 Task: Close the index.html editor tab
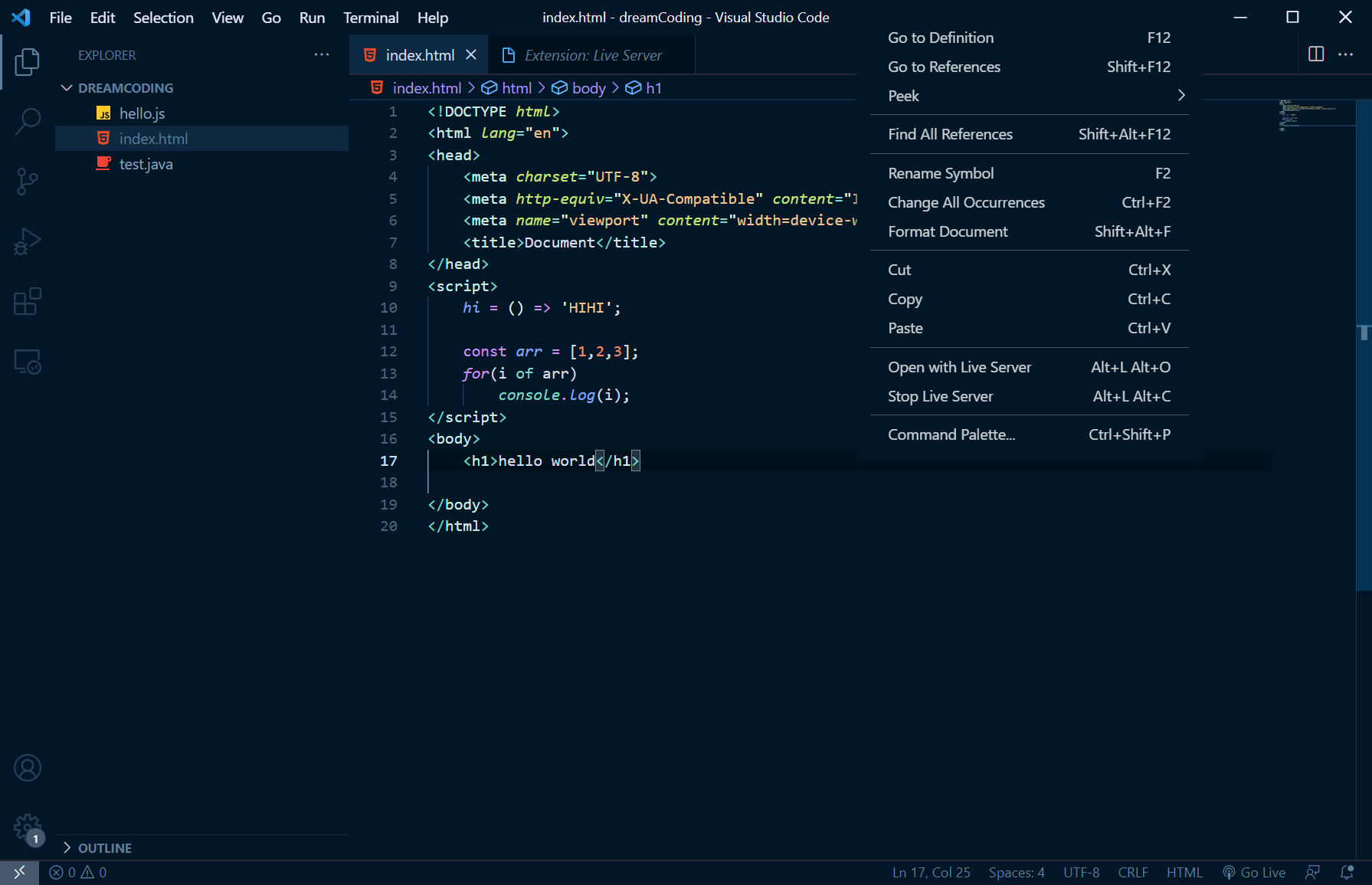coord(471,54)
